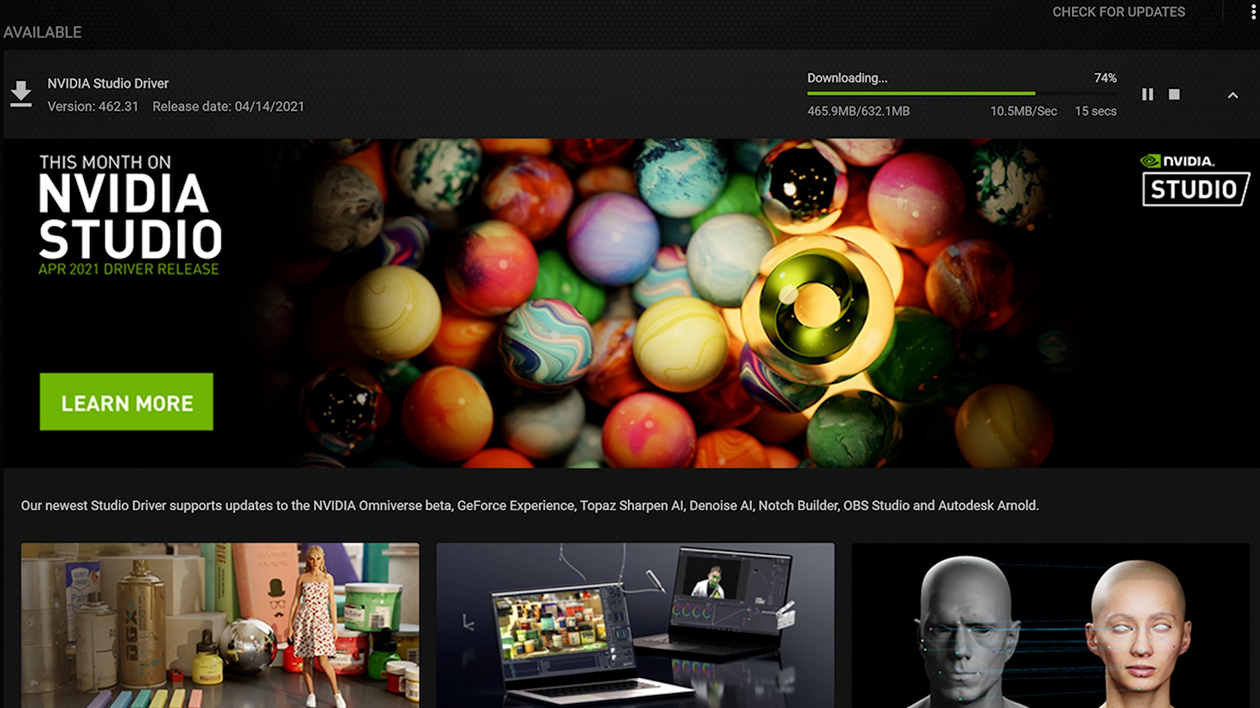Click the Version: 462.31 text
Image resolution: width=1260 pixels, height=708 pixels.
point(93,107)
